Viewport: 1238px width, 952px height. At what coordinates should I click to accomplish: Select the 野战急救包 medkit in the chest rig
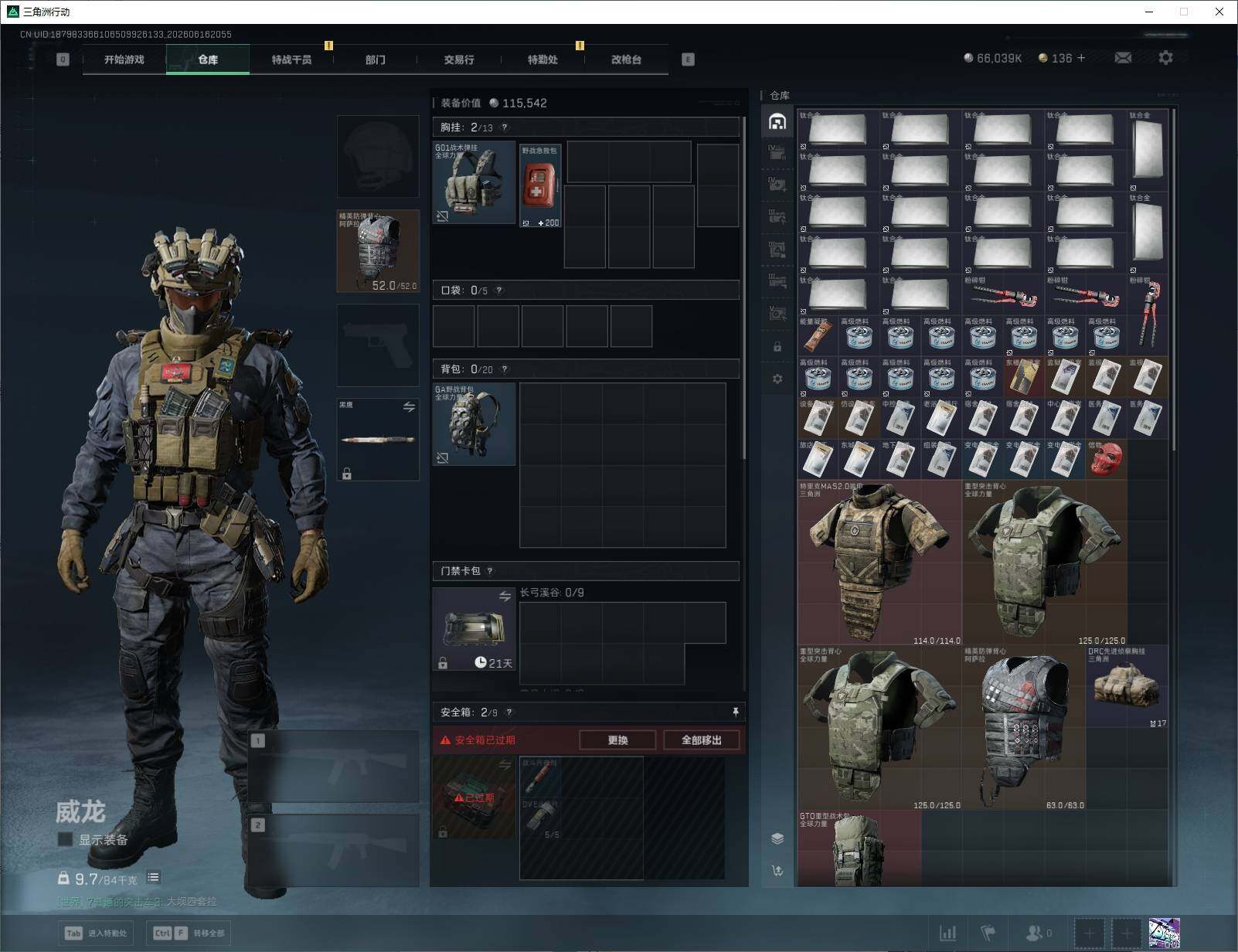click(x=540, y=185)
